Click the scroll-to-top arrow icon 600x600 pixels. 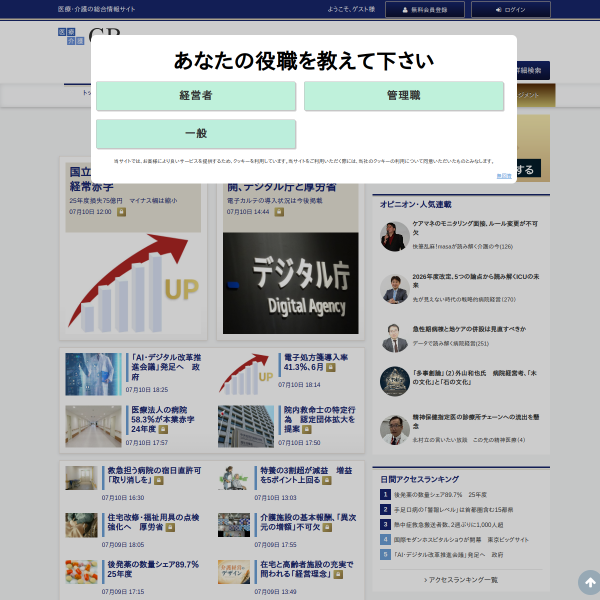(590, 582)
